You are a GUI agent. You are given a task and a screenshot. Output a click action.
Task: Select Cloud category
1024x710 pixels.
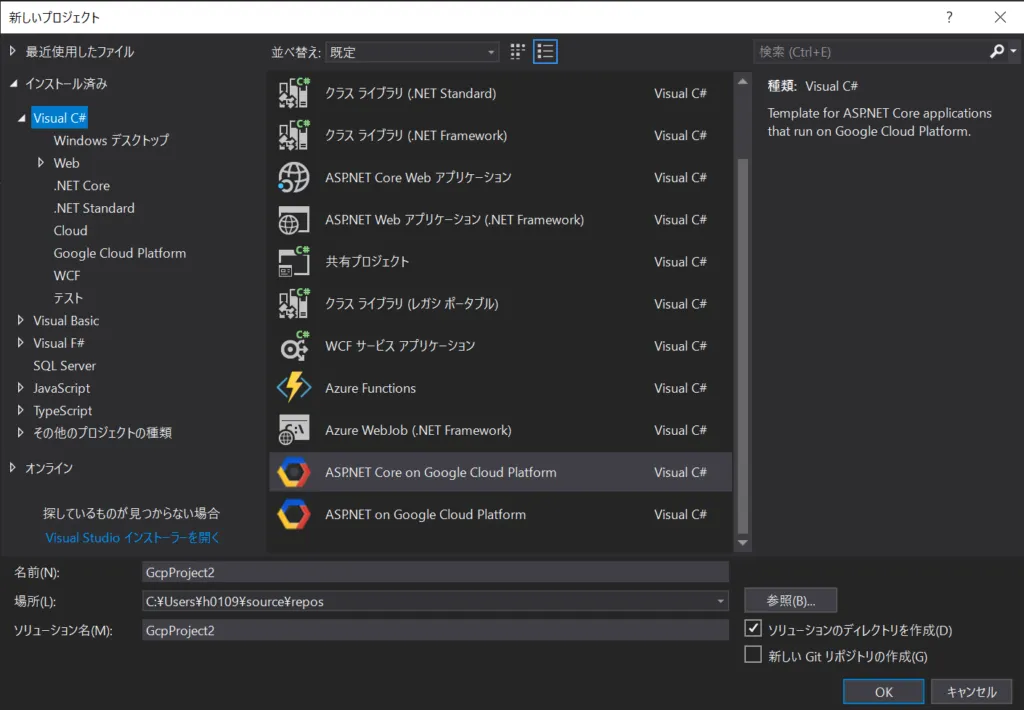(x=71, y=231)
